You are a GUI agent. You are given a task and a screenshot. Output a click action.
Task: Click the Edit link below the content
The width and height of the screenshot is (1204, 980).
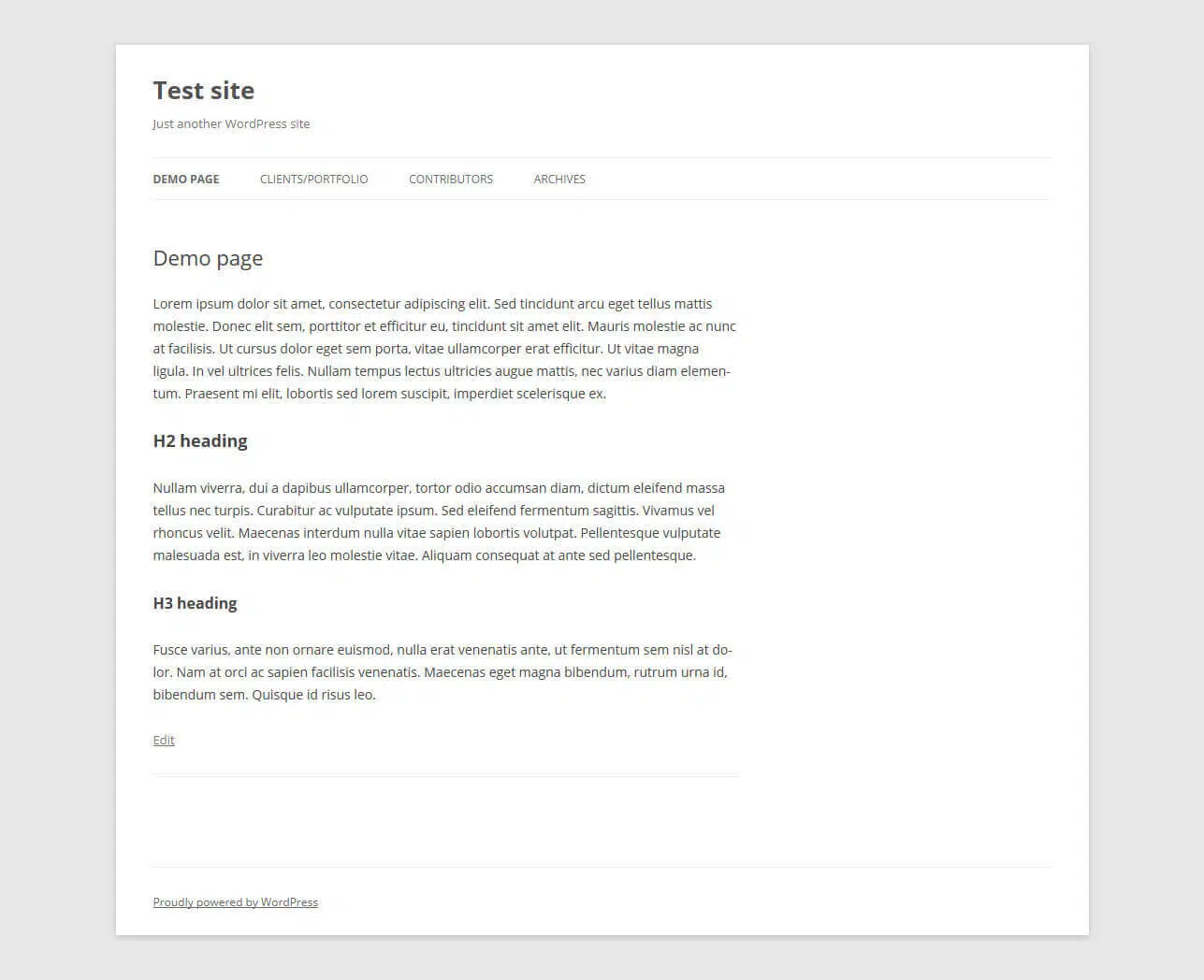pos(164,741)
